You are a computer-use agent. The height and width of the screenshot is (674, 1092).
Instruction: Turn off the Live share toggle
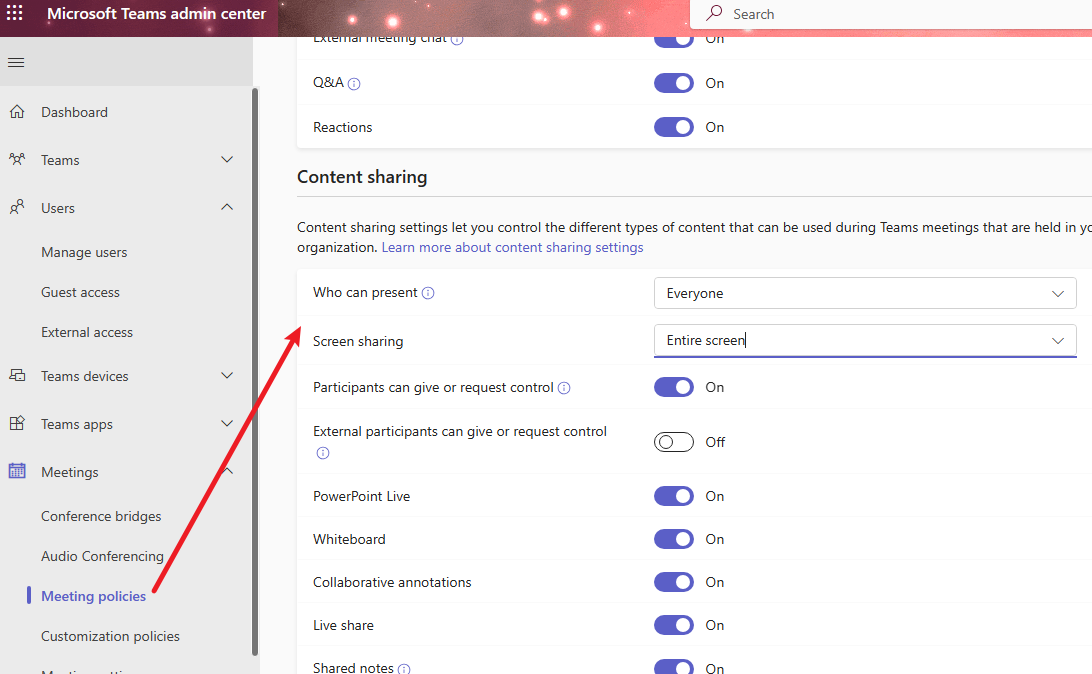click(x=673, y=625)
